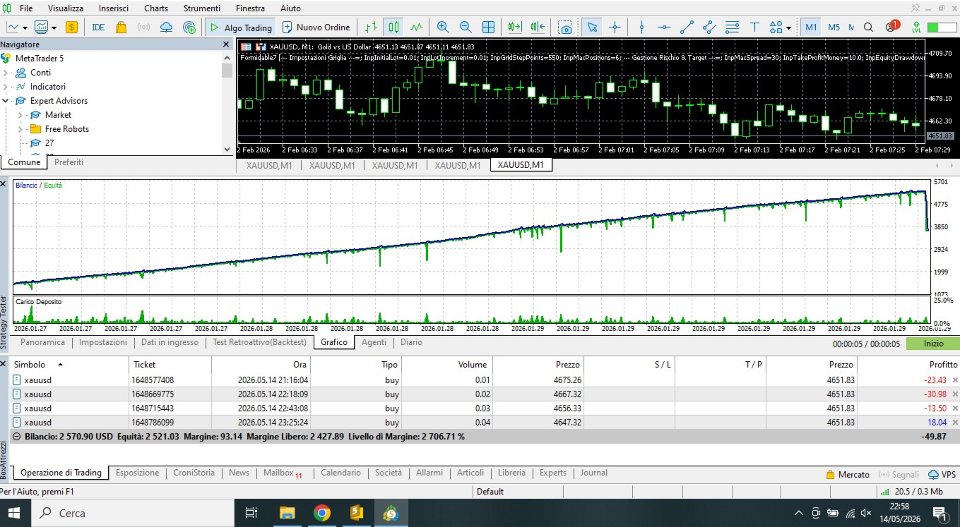
Task: Take a chart screenshot with camera icon
Action: (x=566, y=28)
